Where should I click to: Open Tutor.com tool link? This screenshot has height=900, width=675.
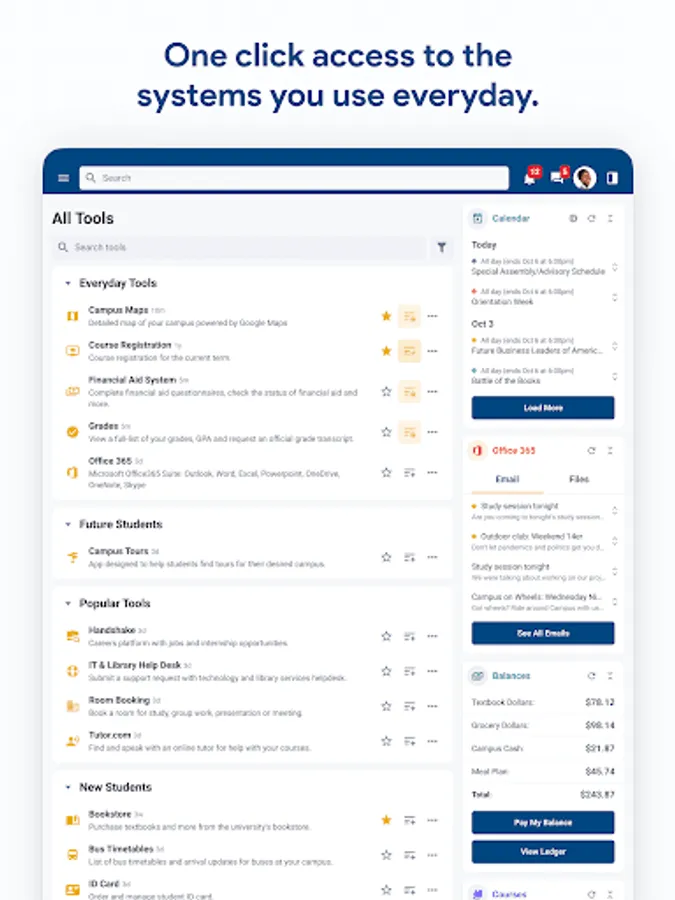tap(110, 735)
